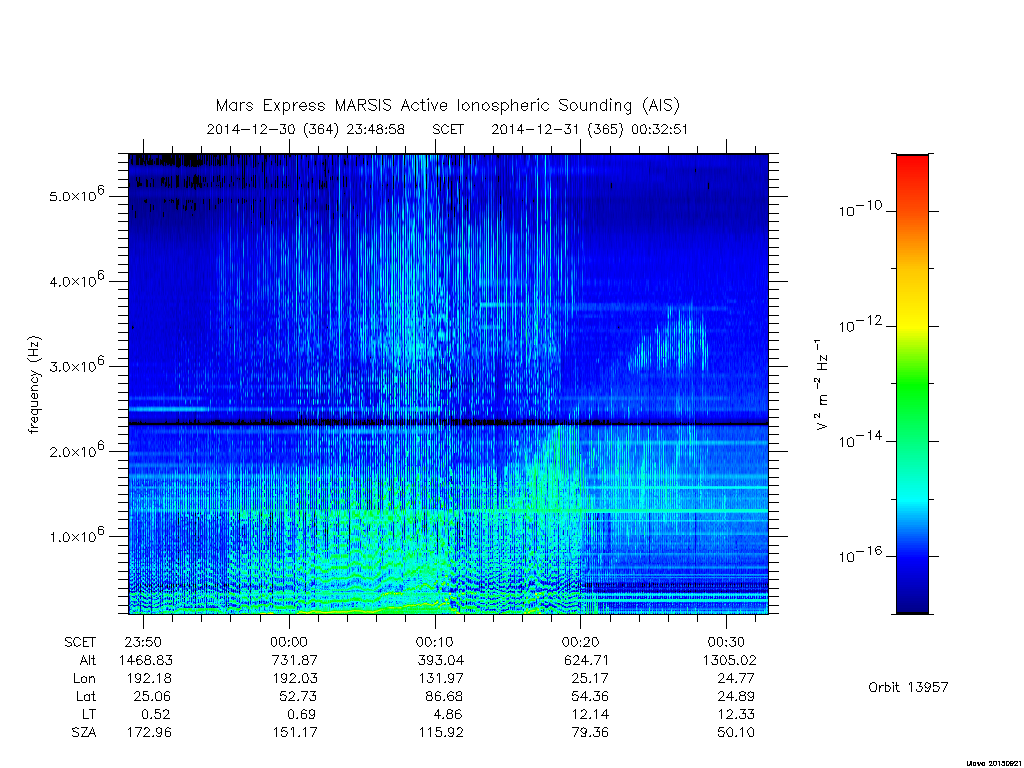Click the V² m⁻² Hz⁻¹ units label

tap(822, 384)
